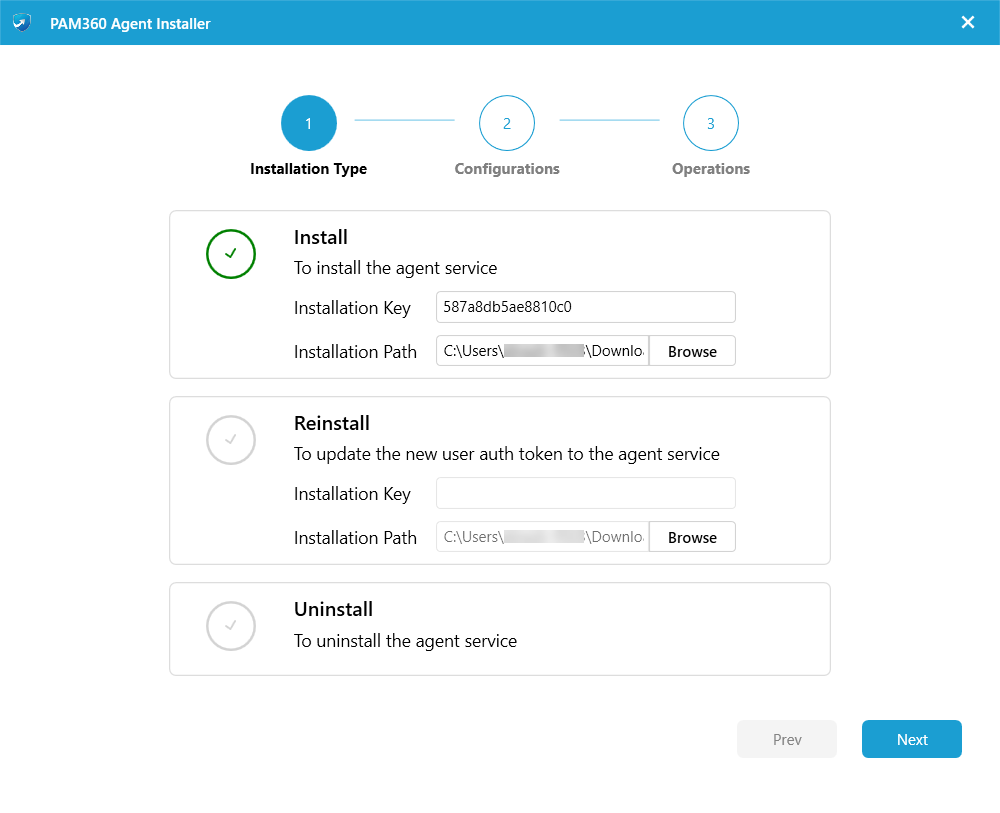Select step 1 Installation Type circle
Image resolution: width=1000 pixels, height=813 pixels.
pyautogui.click(x=309, y=123)
